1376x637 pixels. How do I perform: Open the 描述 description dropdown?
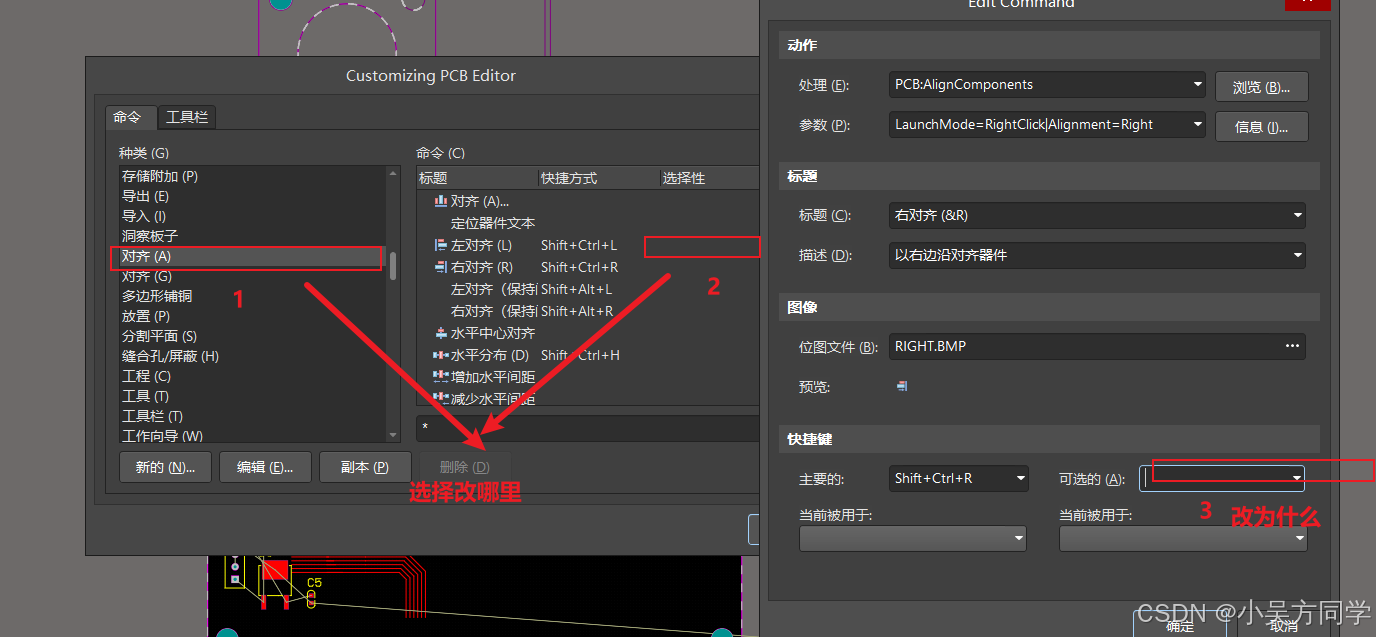1297,255
